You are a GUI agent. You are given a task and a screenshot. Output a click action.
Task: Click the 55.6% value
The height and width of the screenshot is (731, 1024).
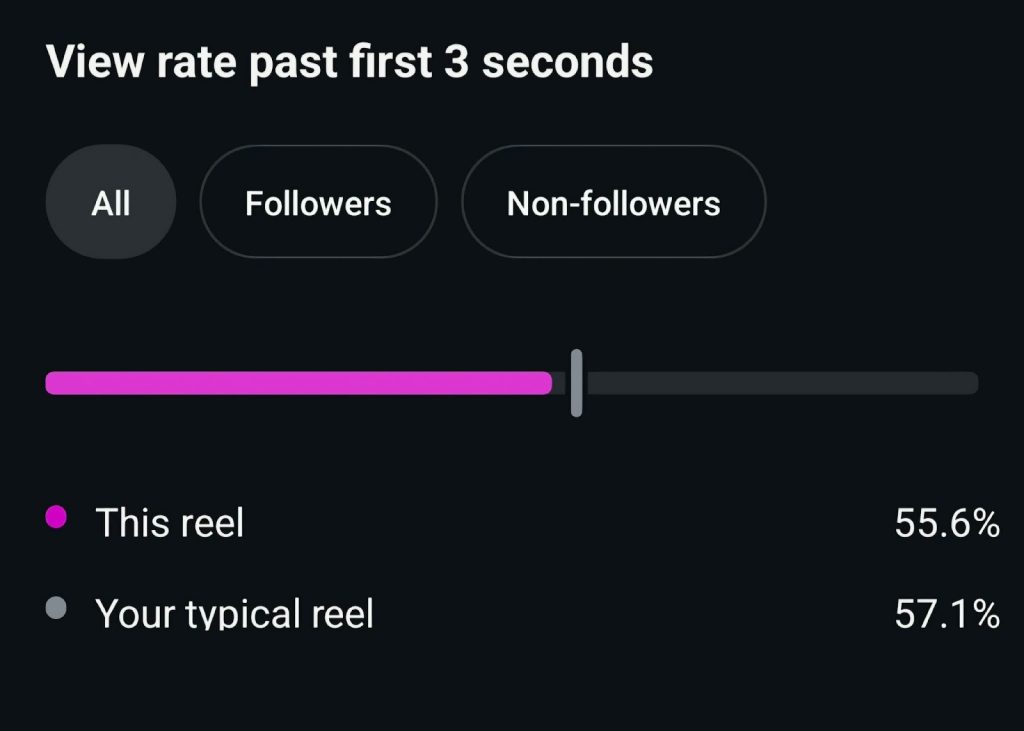(x=946, y=523)
